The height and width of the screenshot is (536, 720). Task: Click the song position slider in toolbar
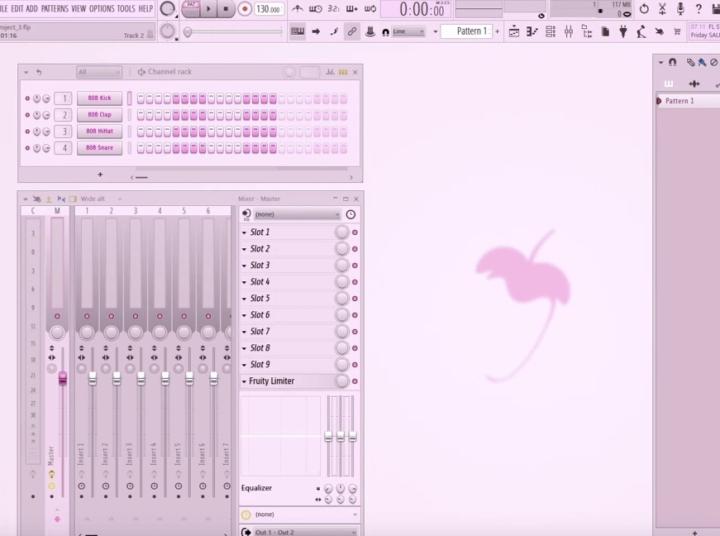click(233, 32)
